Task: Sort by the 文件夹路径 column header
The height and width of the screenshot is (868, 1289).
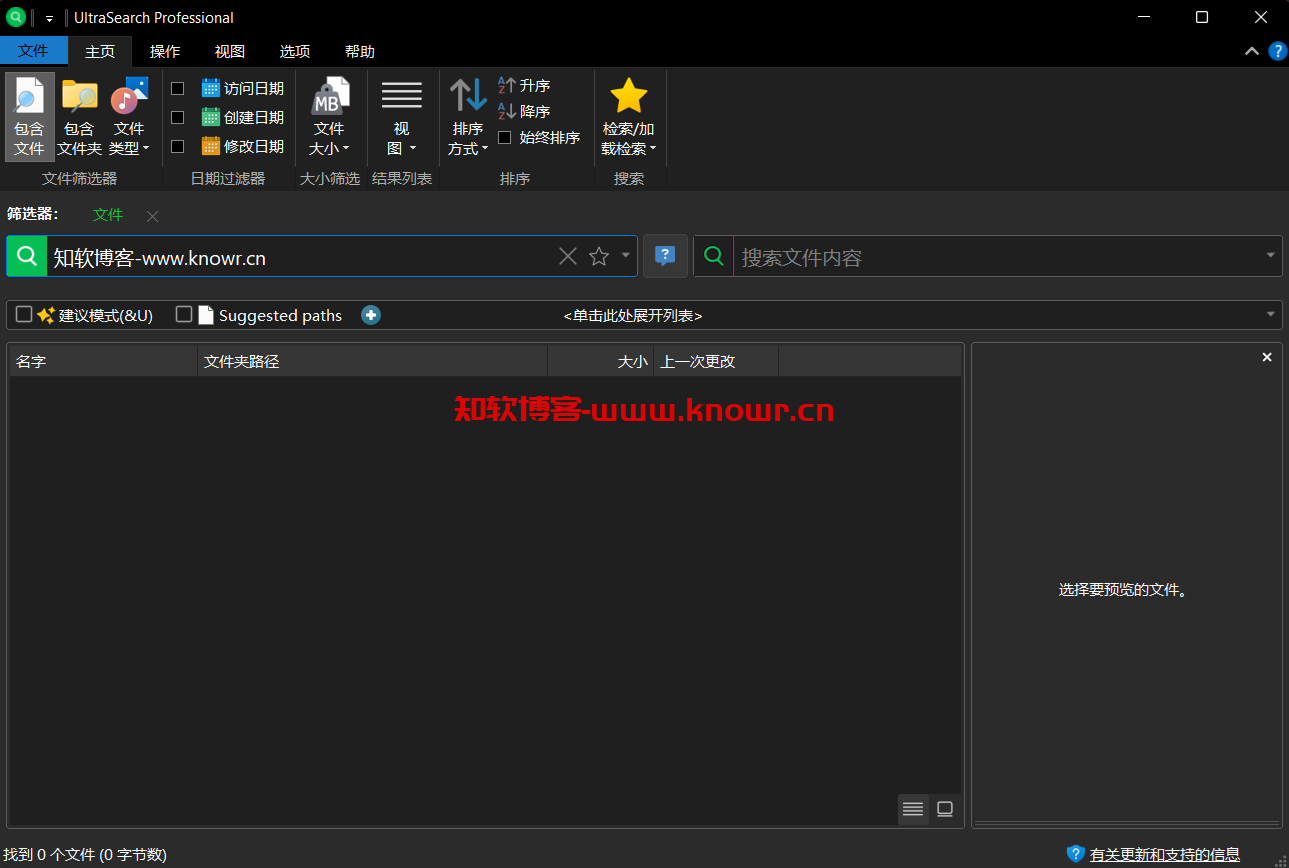Action: point(372,361)
